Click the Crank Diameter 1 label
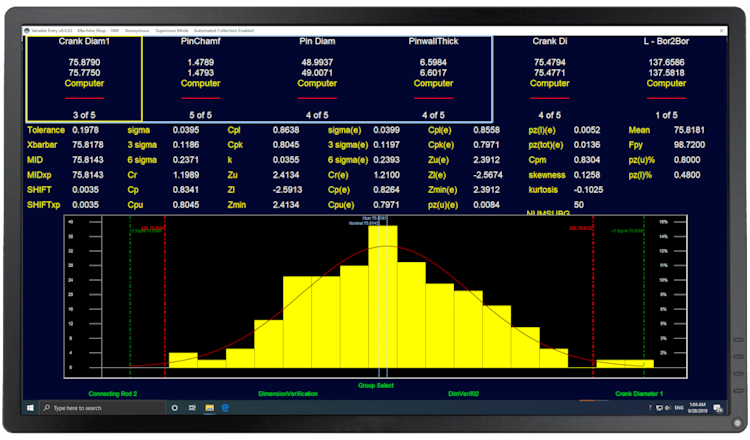The width and height of the screenshot is (750, 440). tap(639, 394)
